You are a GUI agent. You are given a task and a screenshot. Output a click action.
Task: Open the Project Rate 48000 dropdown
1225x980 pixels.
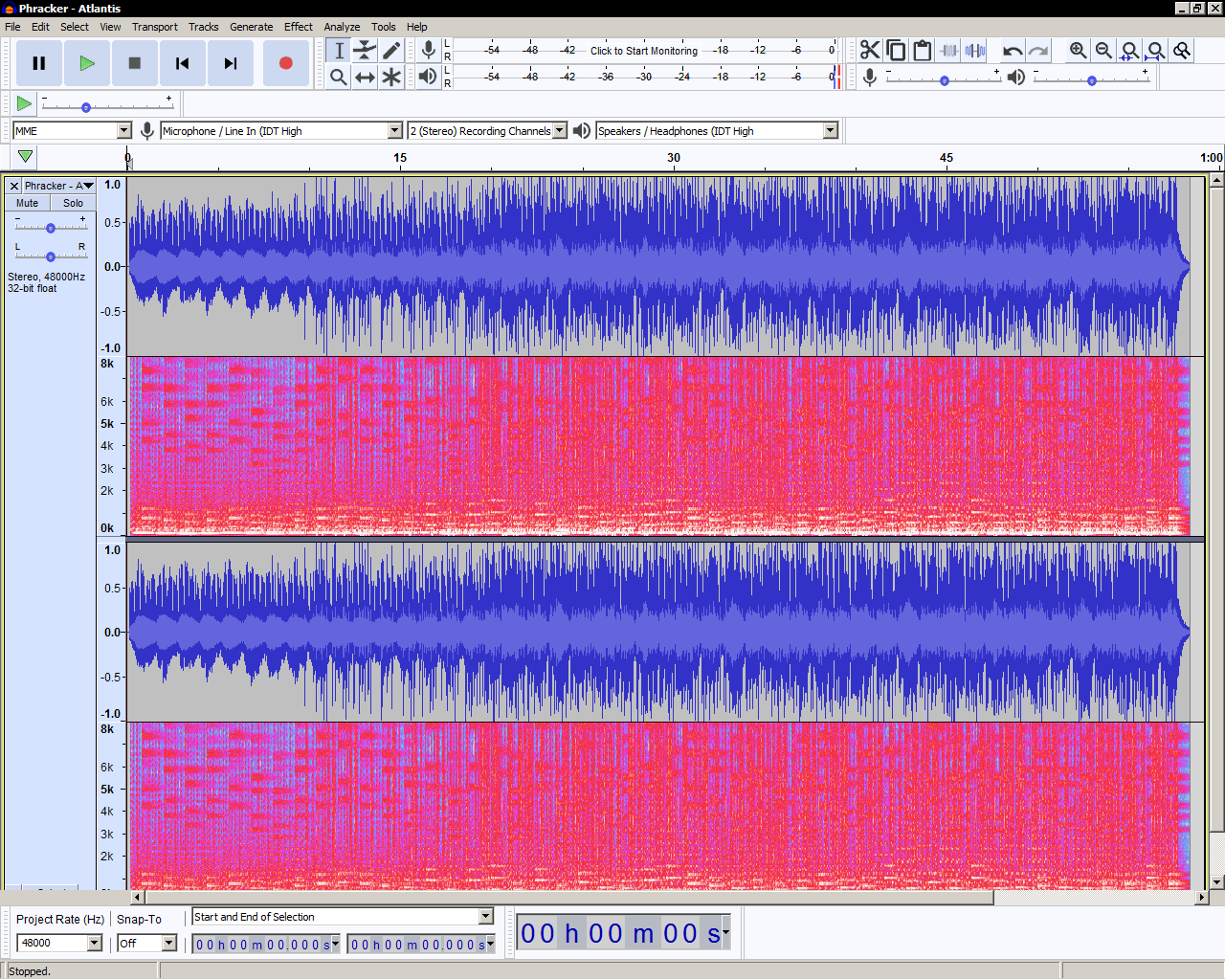(x=95, y=943)
